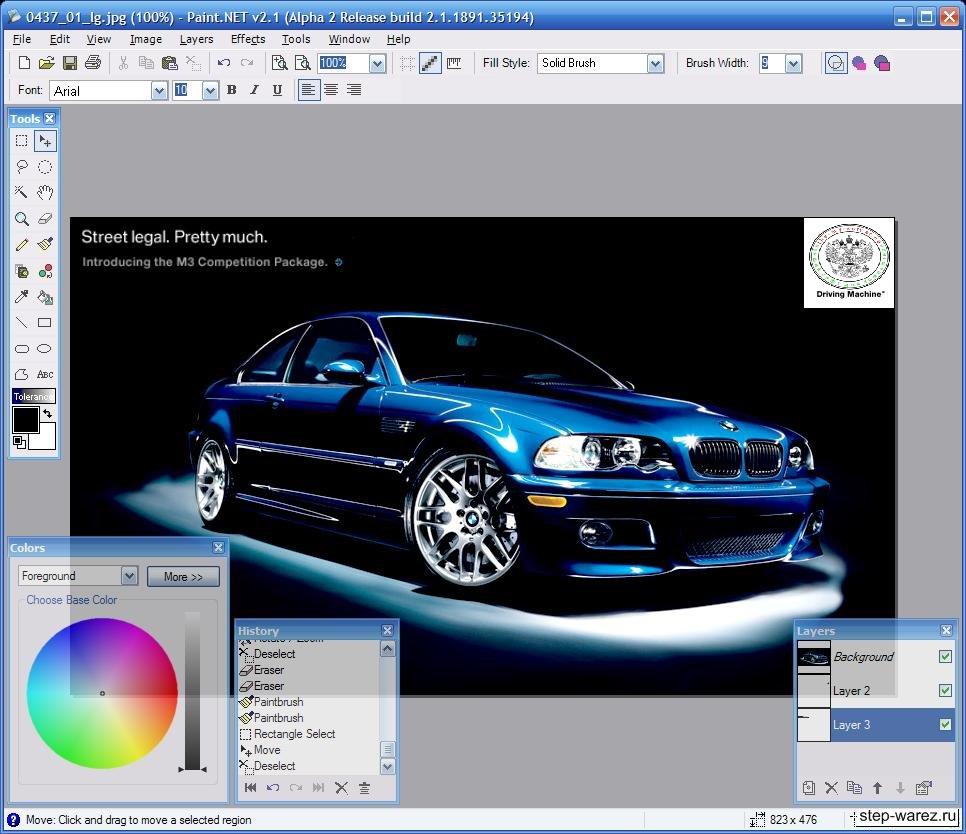966x834 pixels.
Task: Toggle Bold text formatting button
Action: tap(231, 90)
